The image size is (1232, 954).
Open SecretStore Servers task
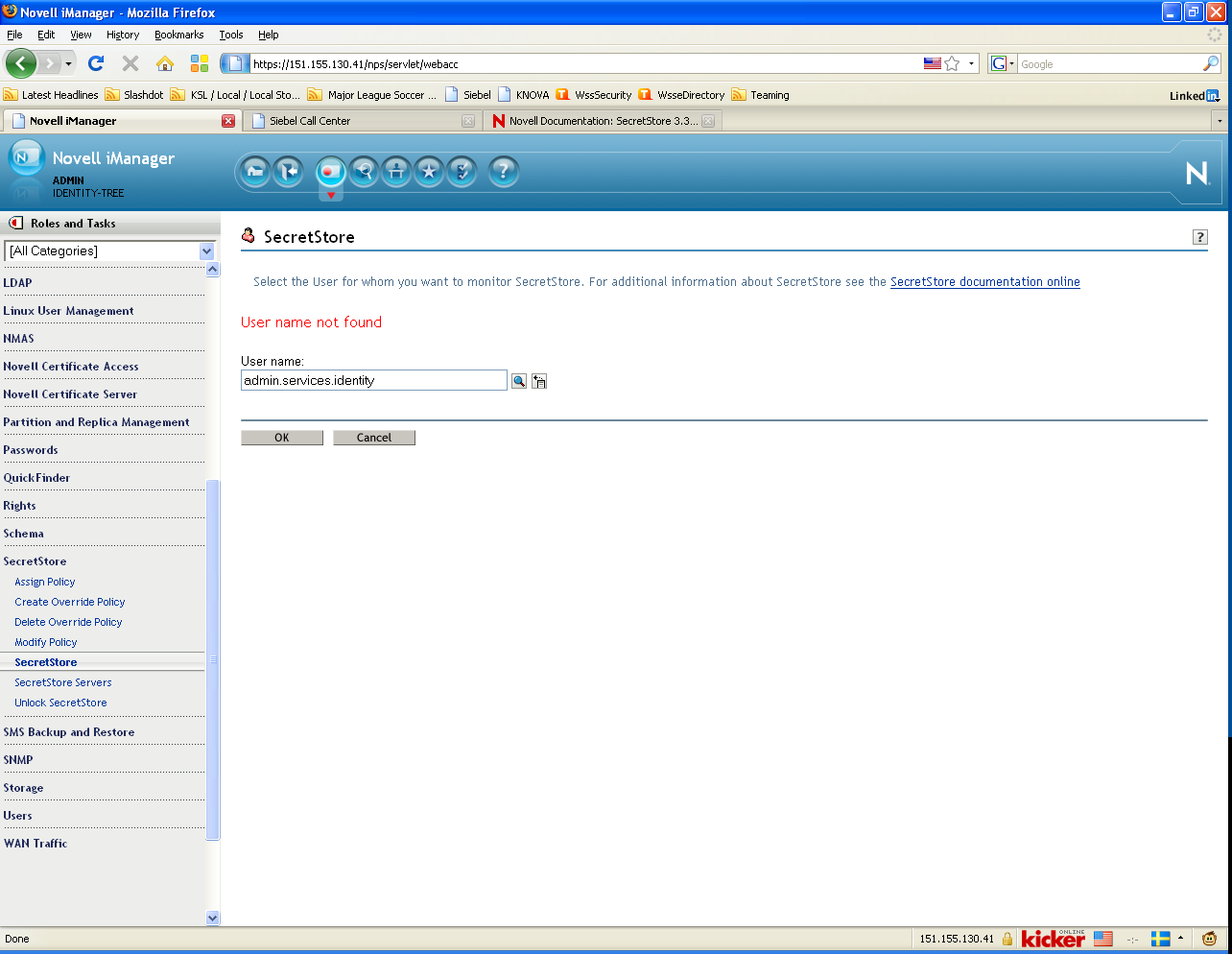(63, 682)
